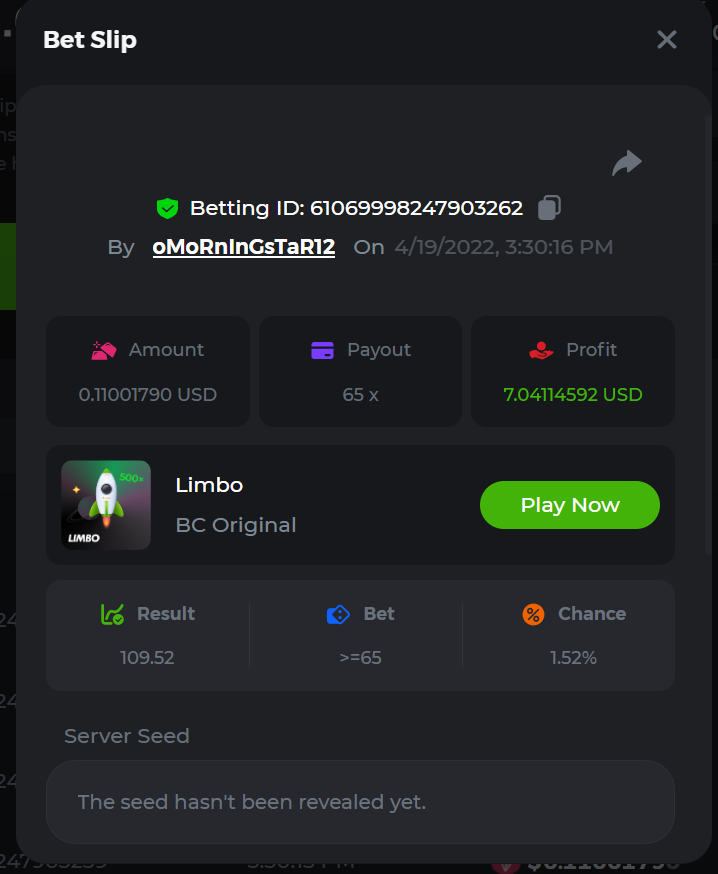Click the bet date and time text

tap(503, 247)
